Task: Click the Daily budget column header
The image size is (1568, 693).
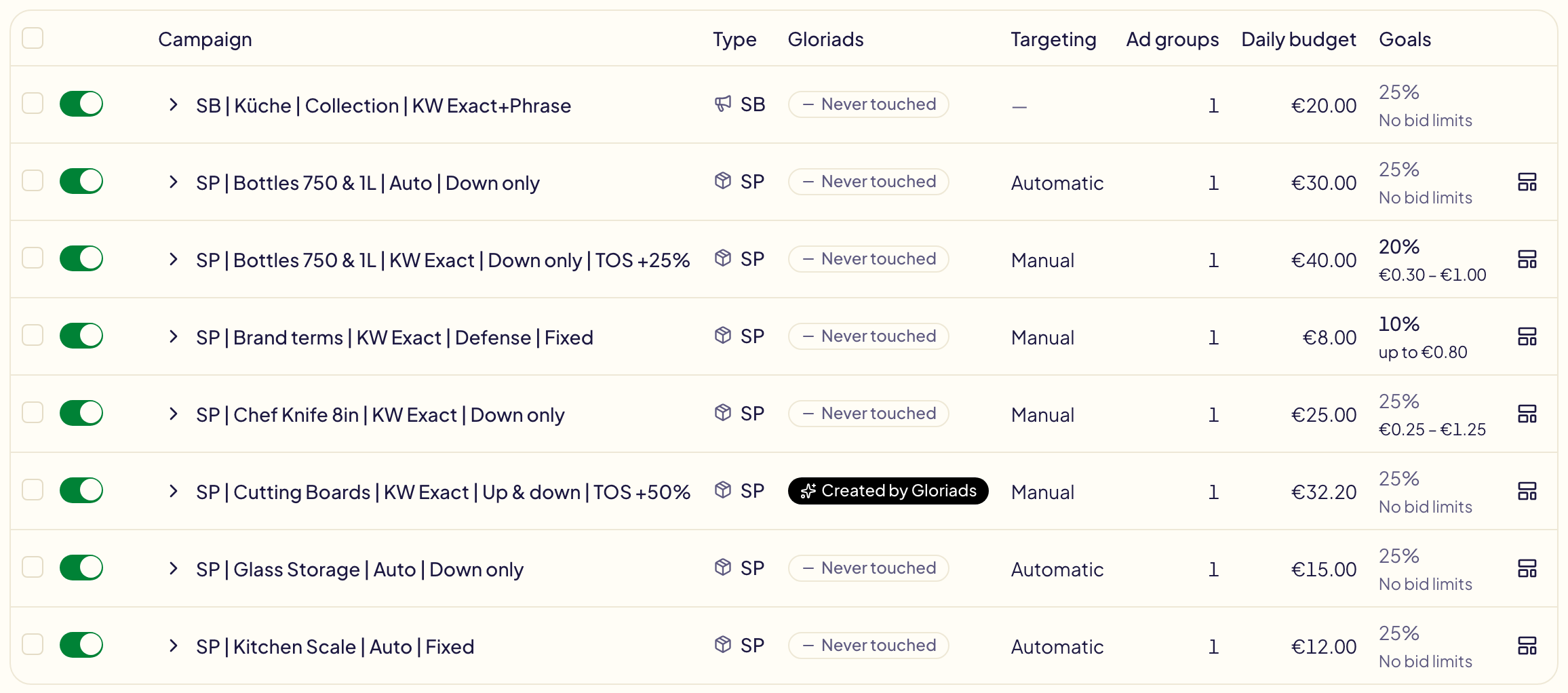Action: point(1298,39)
